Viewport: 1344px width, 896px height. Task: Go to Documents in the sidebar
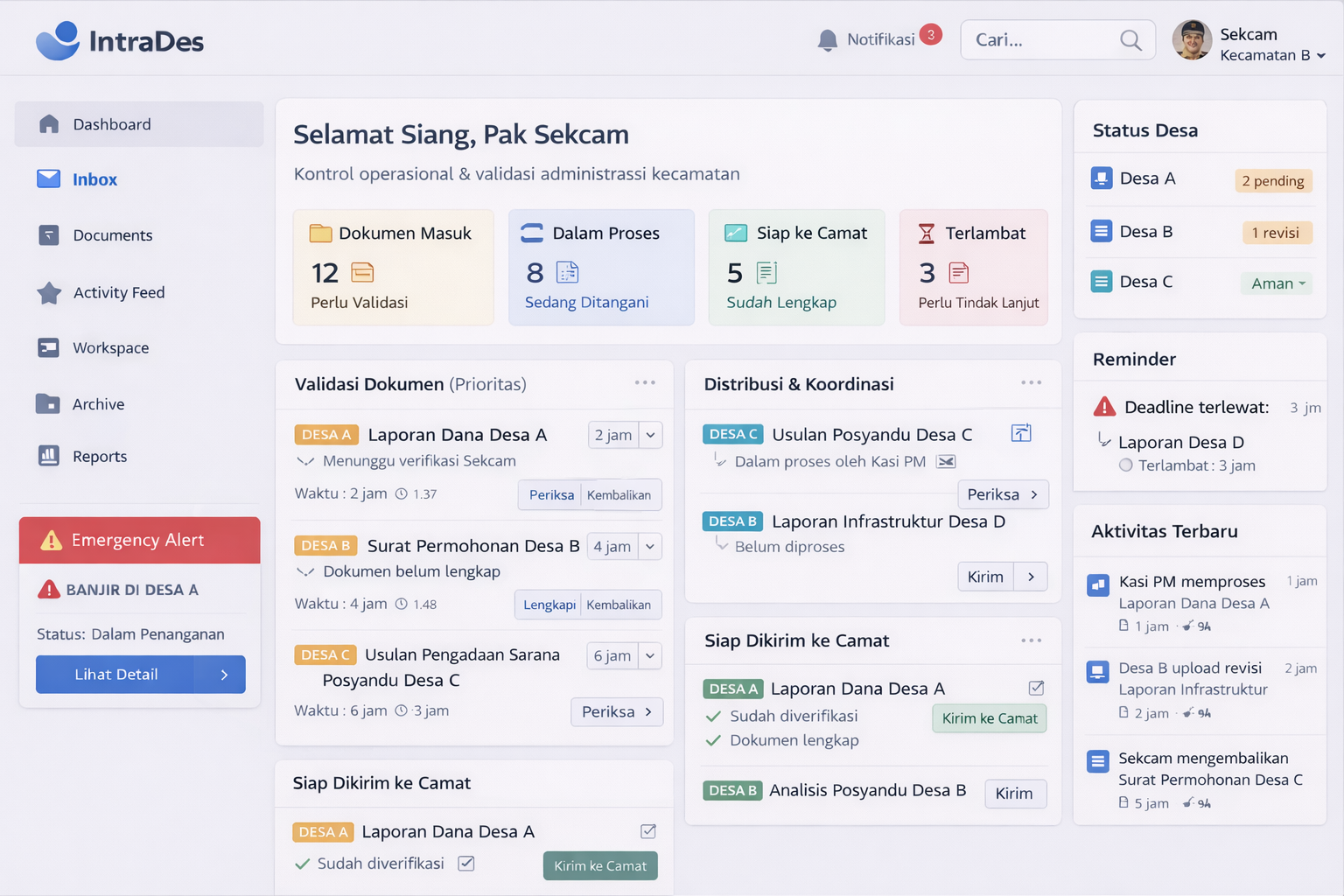(112, 235)
